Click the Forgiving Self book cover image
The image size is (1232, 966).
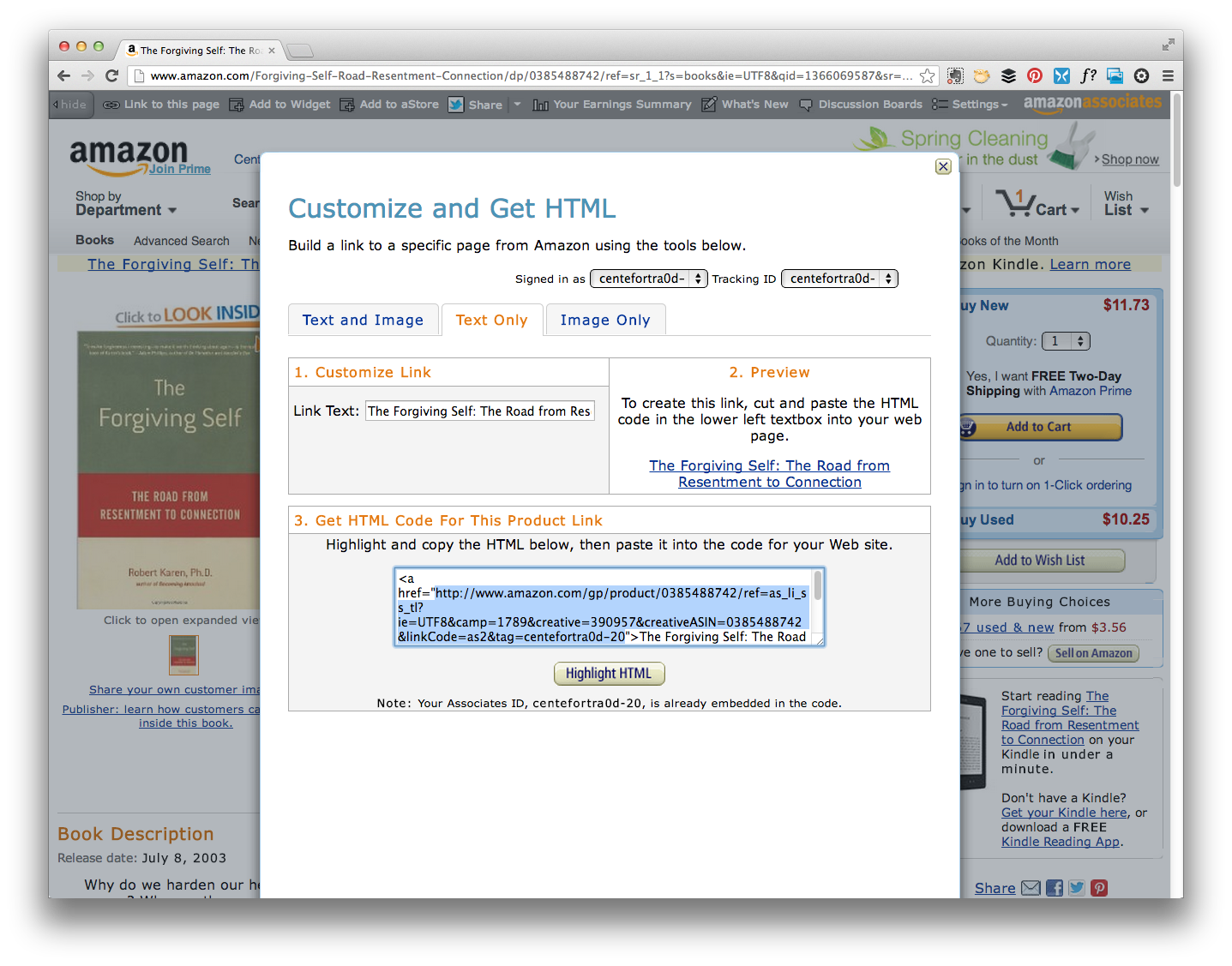(169, 470)
